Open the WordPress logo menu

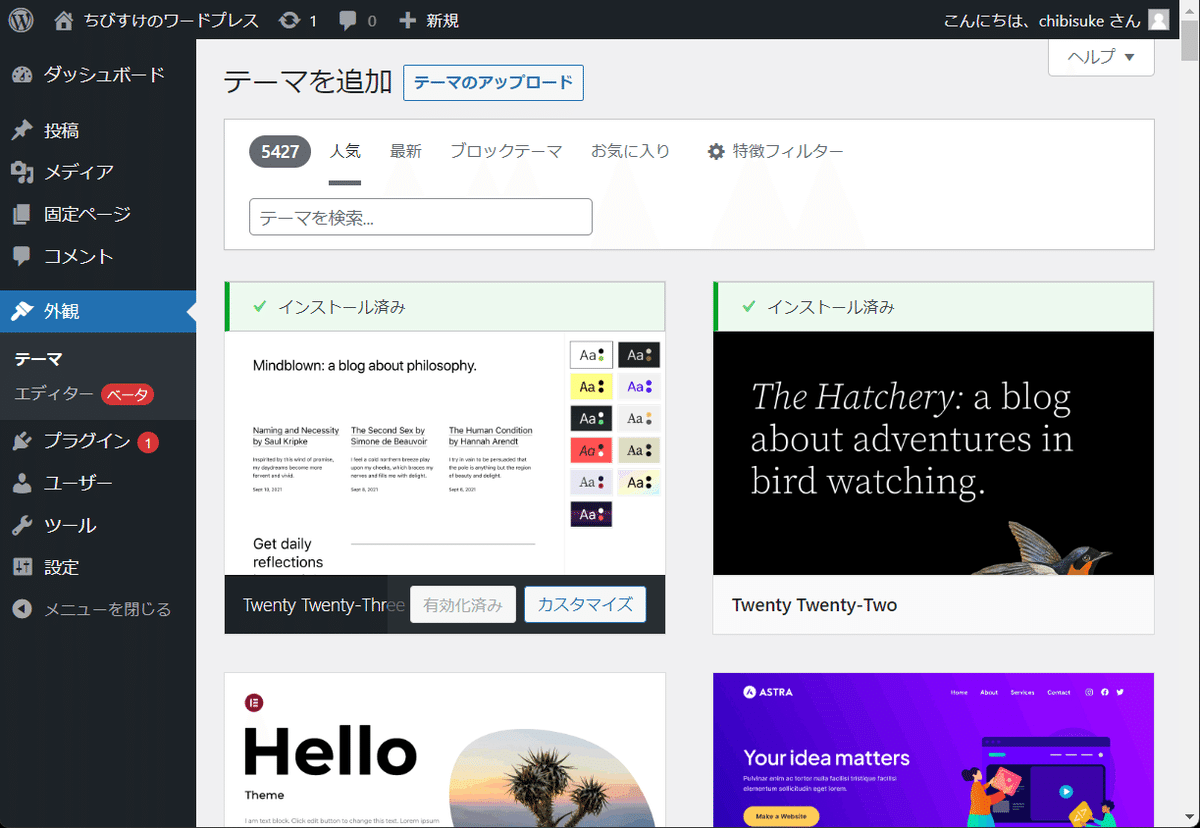click(21, 20)
